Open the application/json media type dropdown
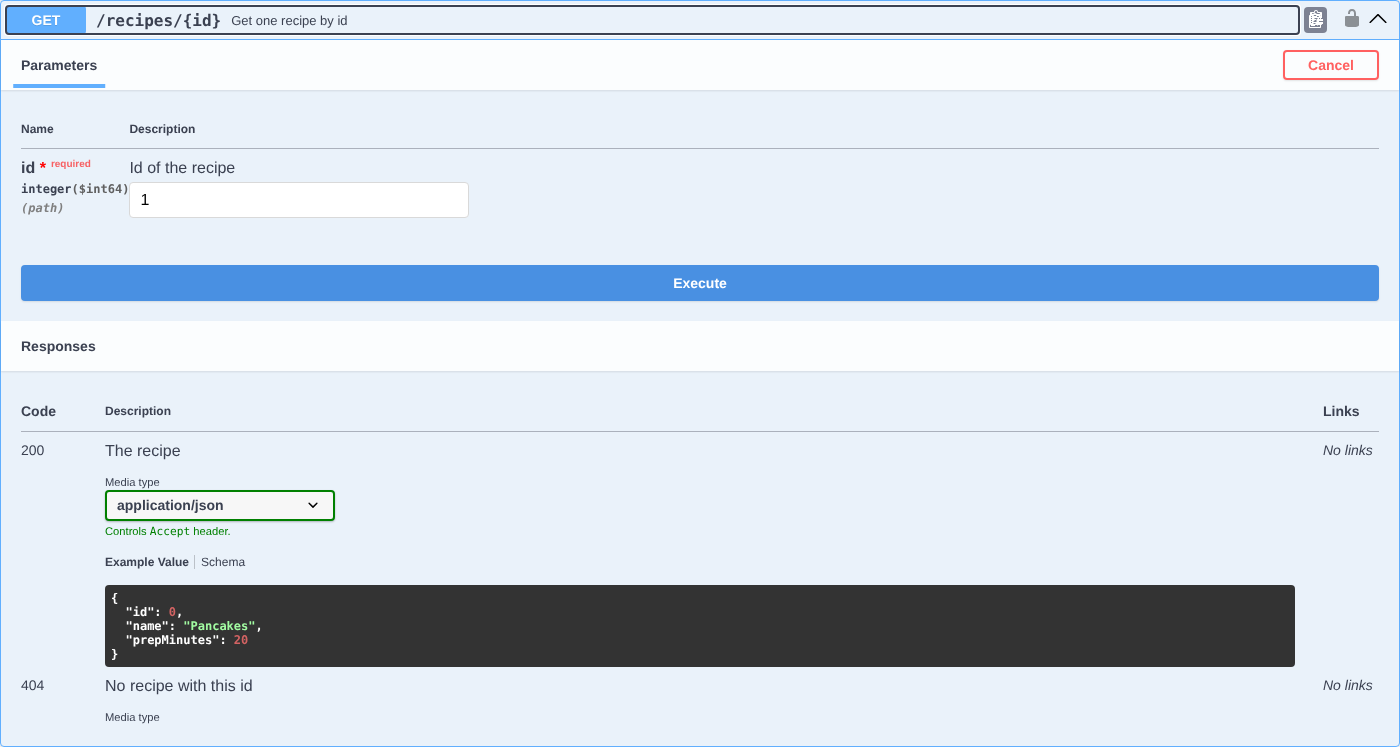Image resolution: width=1400 pixels, height=747 pixels. pyautogui.click(x=220, y=505)
